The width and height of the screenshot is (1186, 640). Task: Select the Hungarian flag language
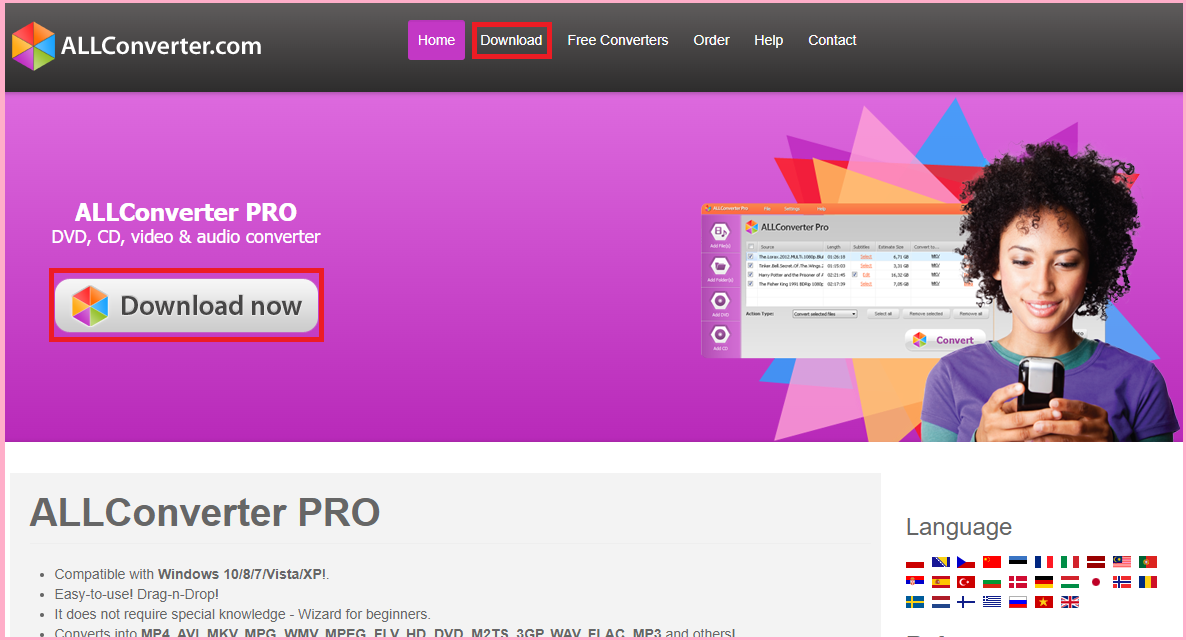point(1070,582)
